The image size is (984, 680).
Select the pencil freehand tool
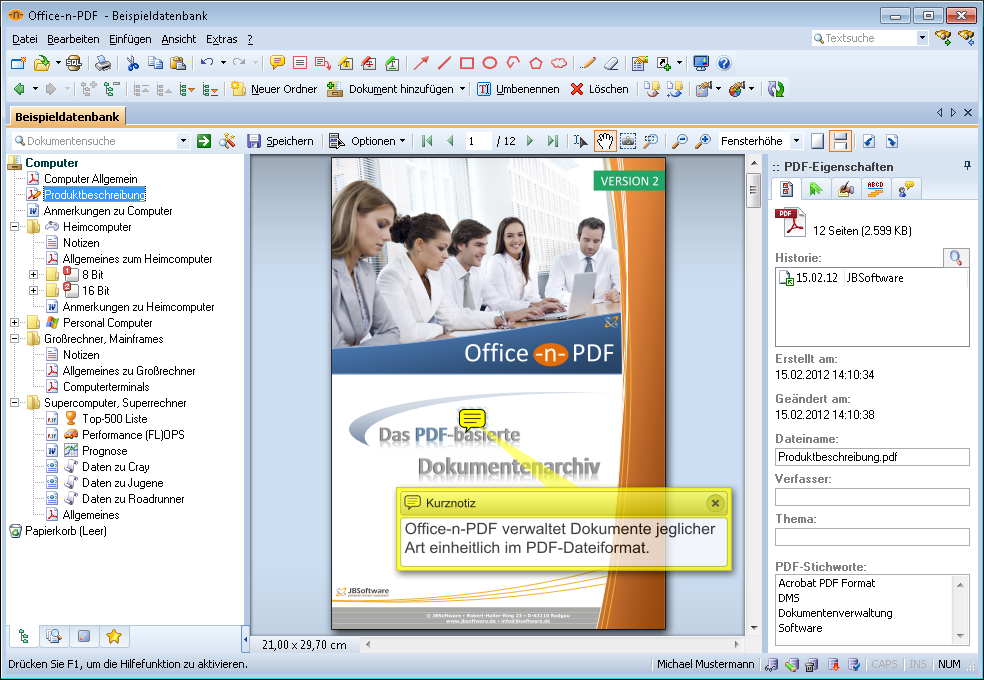588,63
